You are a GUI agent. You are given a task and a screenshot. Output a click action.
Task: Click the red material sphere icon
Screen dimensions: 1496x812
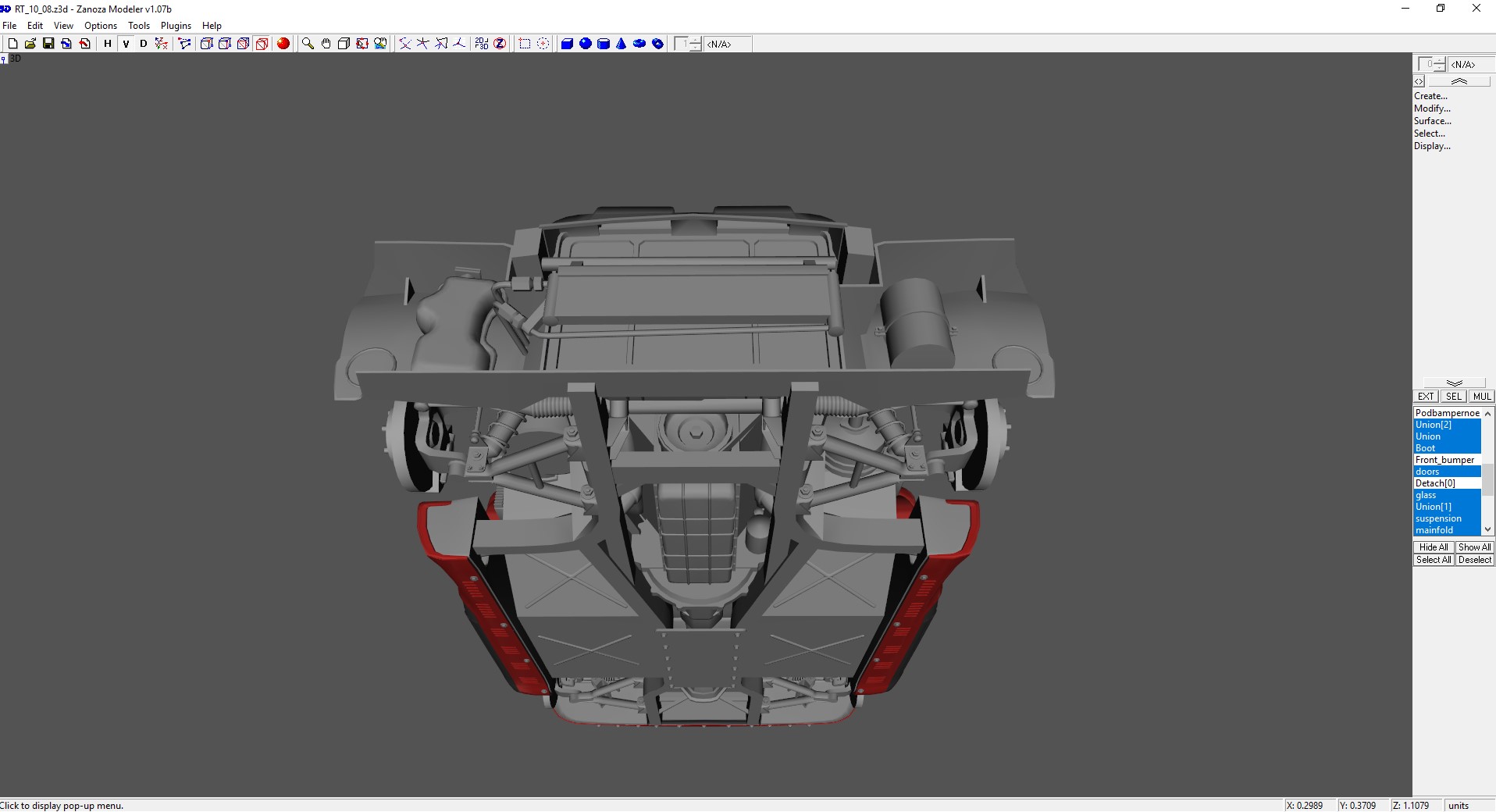click(x=283, y=44)
